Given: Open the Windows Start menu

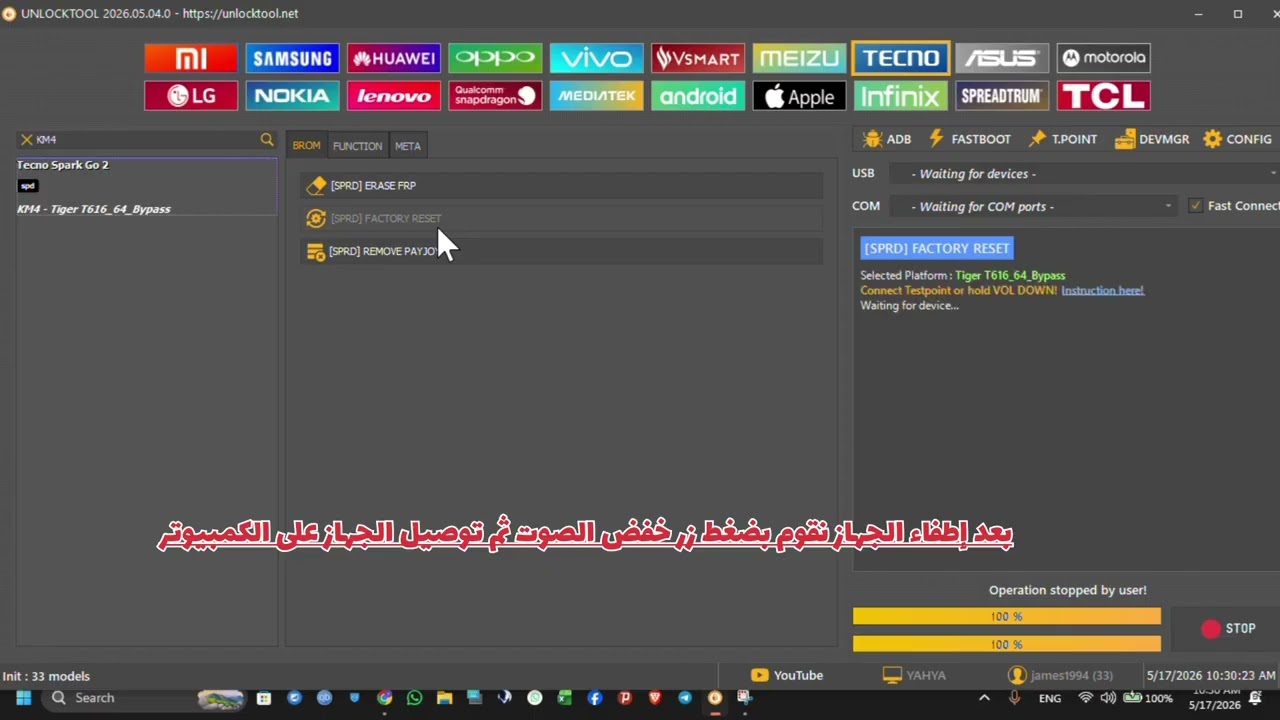Looking at the screenshot, I should pyautogui.click(x=23, y=698).
